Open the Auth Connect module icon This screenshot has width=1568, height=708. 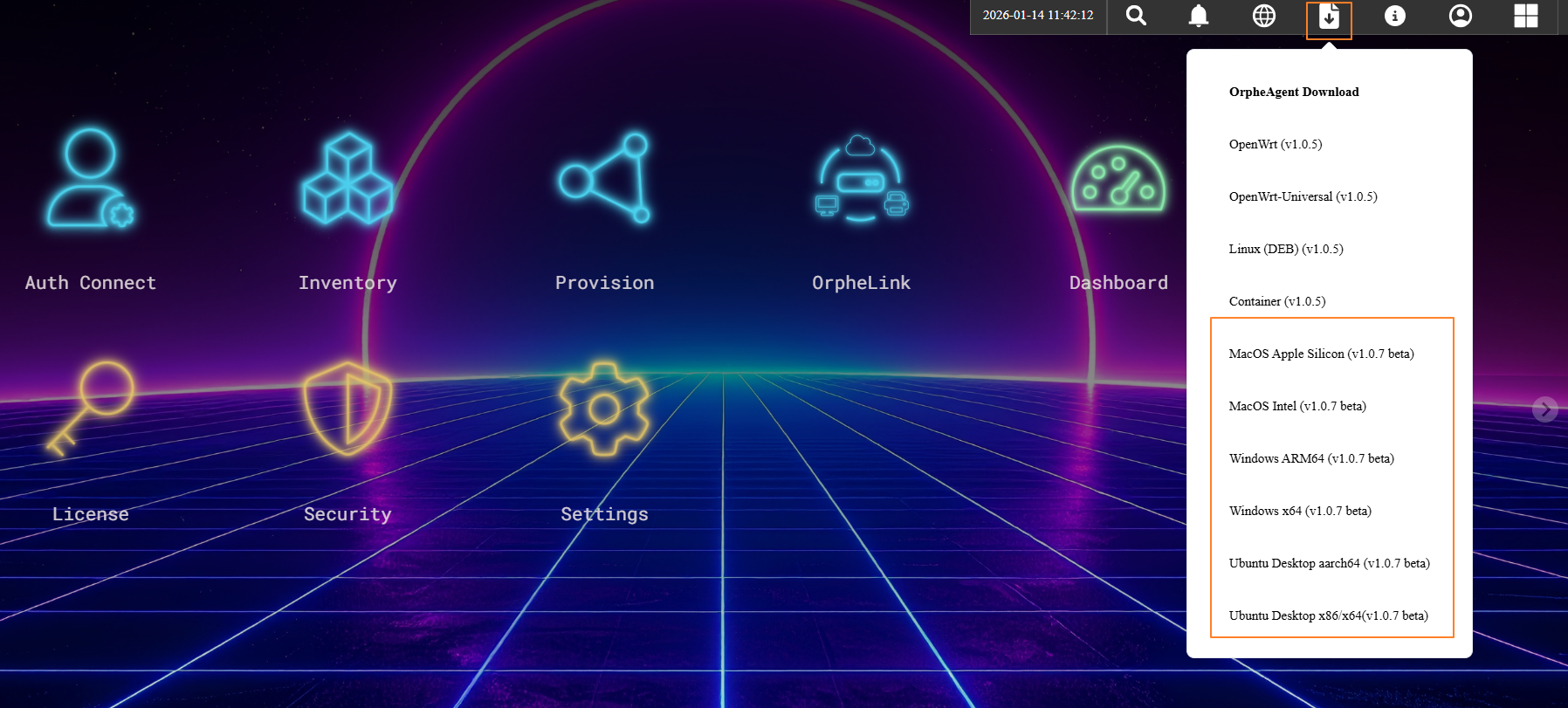coord(90,180)
